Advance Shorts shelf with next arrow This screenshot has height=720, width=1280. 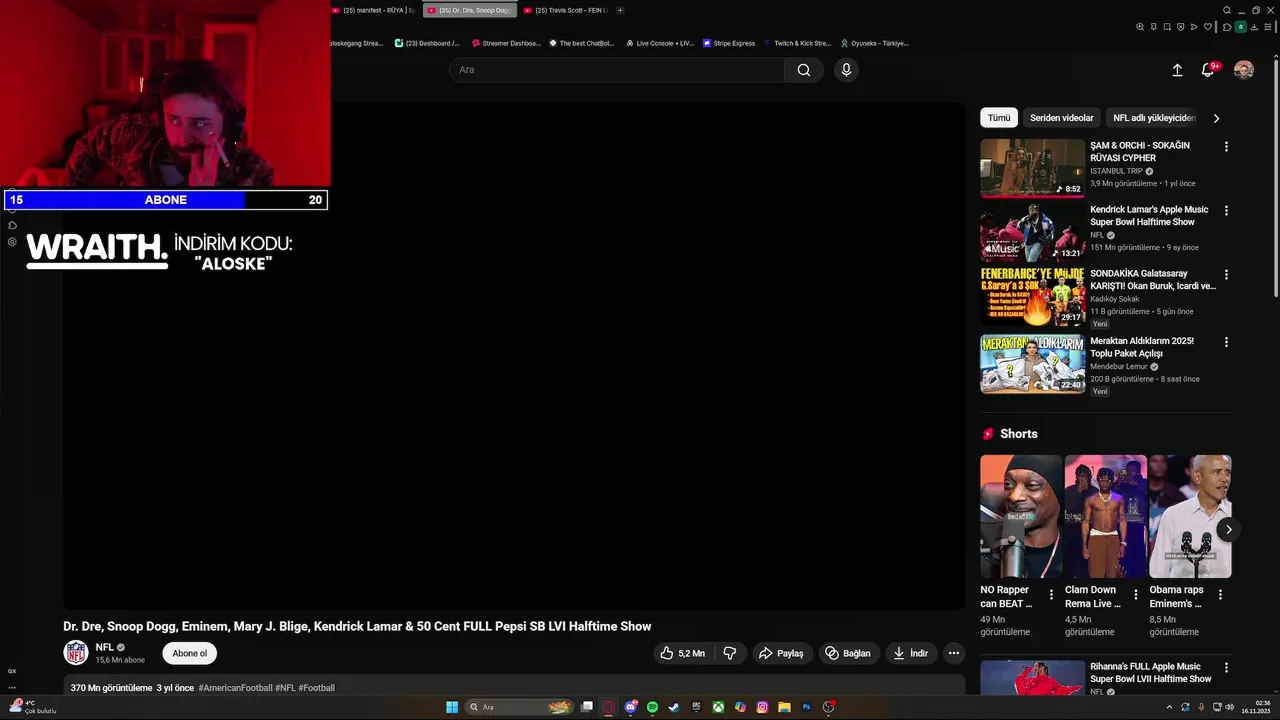coord(1228,529)
